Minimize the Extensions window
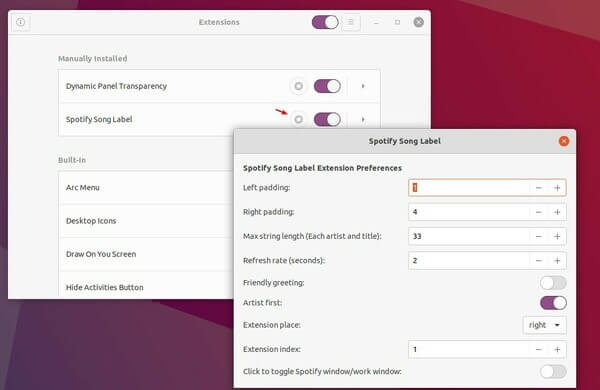Image resolution: width=600 pixels, height=390 pixels. coord(376,23)
